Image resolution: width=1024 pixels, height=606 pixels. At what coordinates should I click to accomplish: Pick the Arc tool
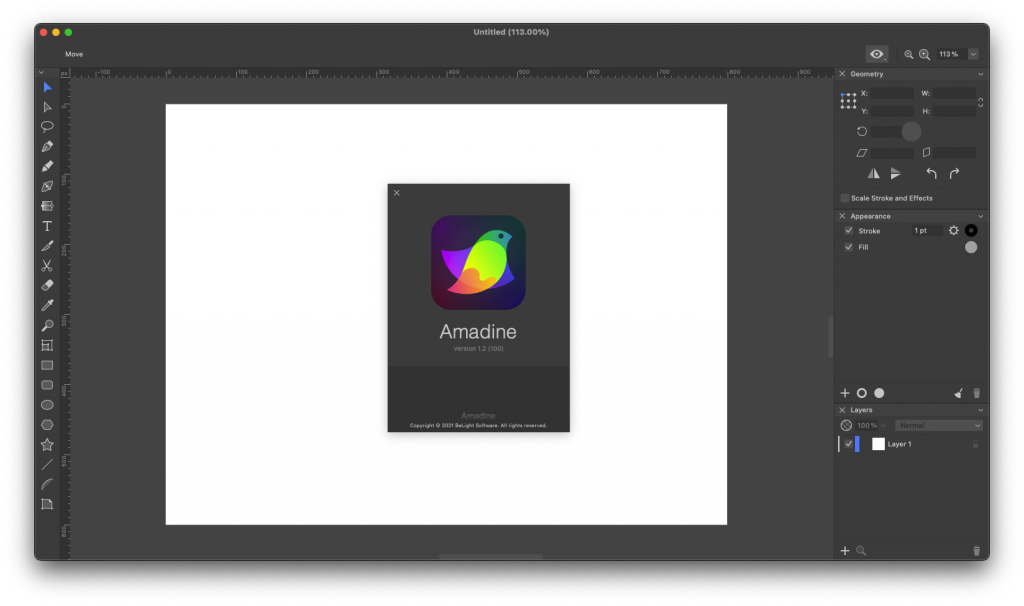[x=47, y=485]
